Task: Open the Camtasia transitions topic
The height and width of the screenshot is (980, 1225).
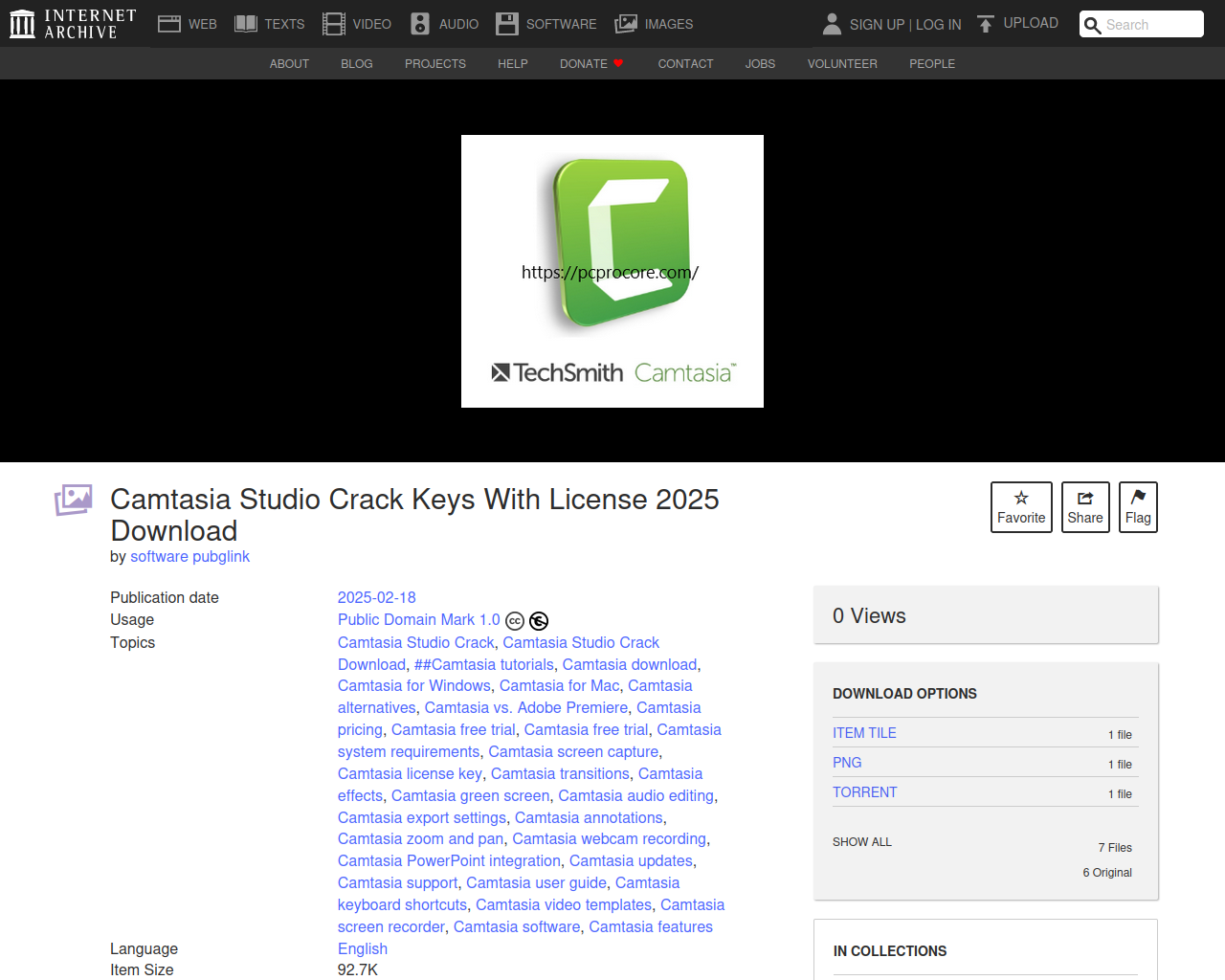Action: 561,774
